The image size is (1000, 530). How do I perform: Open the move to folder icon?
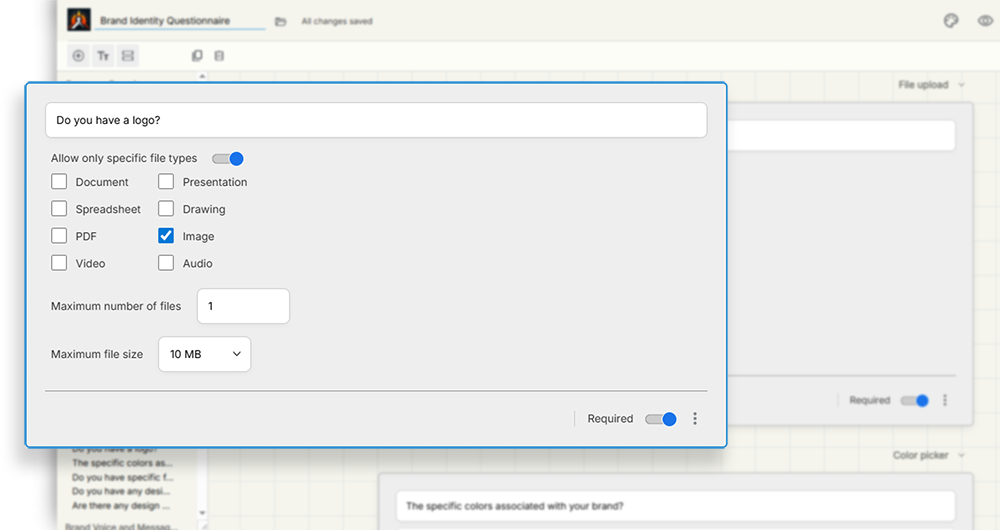[x=280, y=21]
